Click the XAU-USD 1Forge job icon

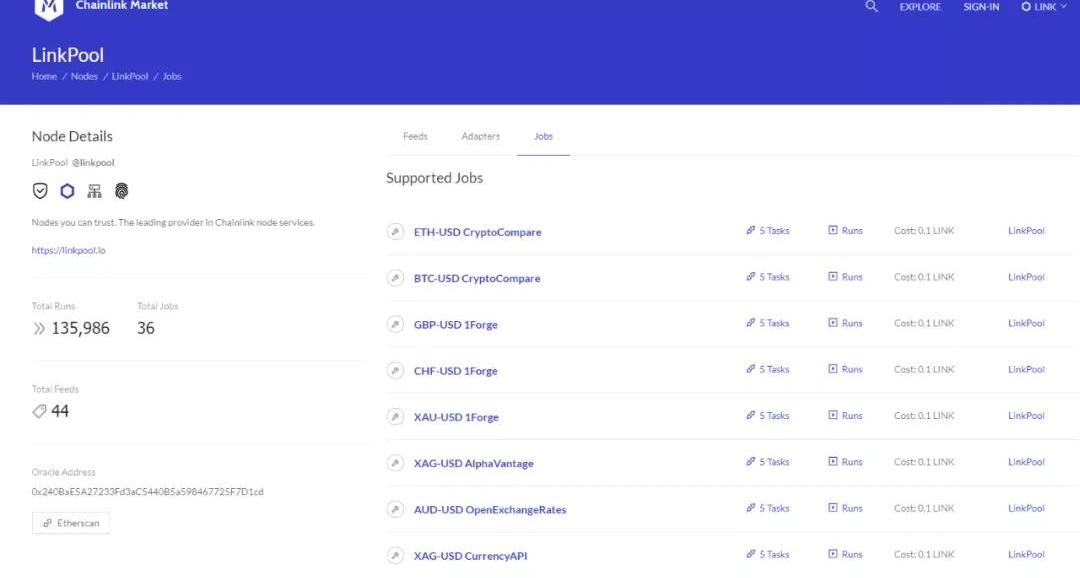(395, 416)
